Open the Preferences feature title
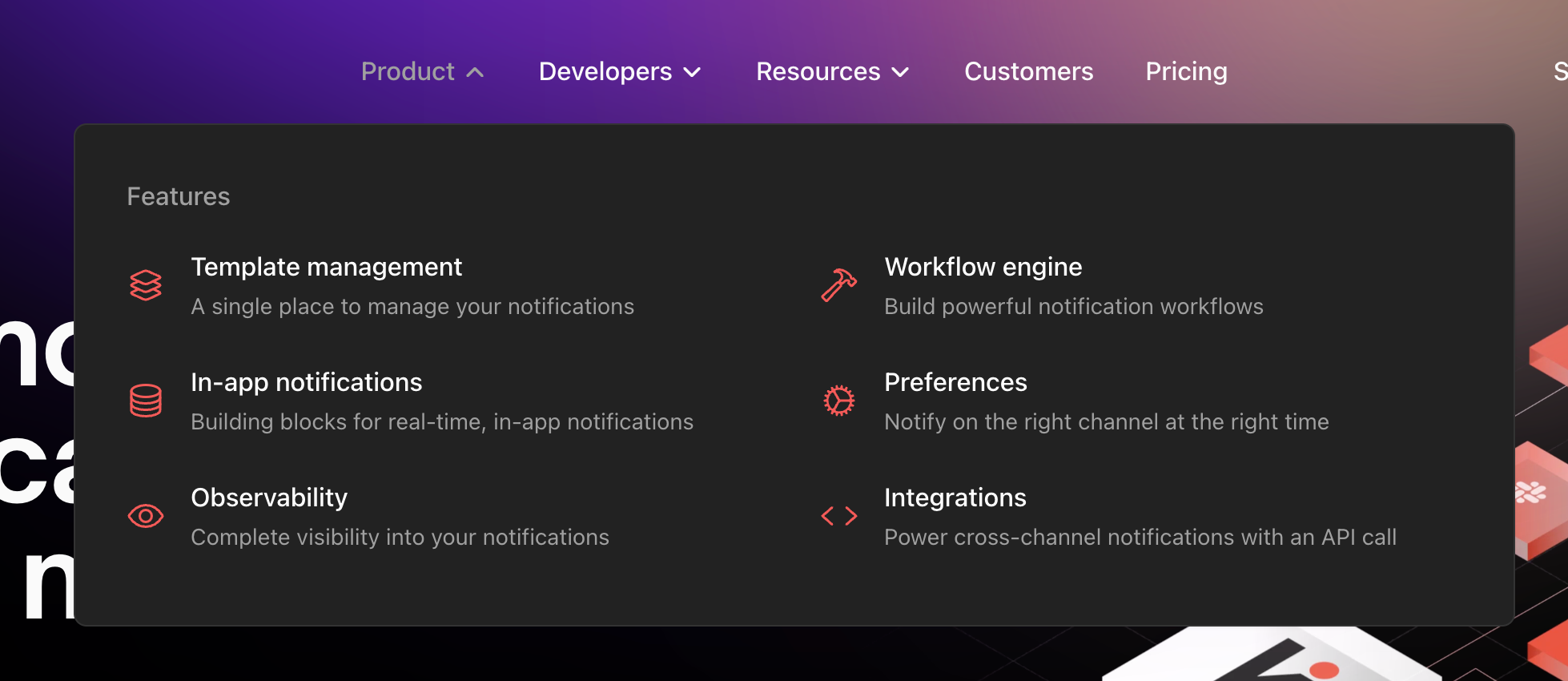 pos(955,382)
